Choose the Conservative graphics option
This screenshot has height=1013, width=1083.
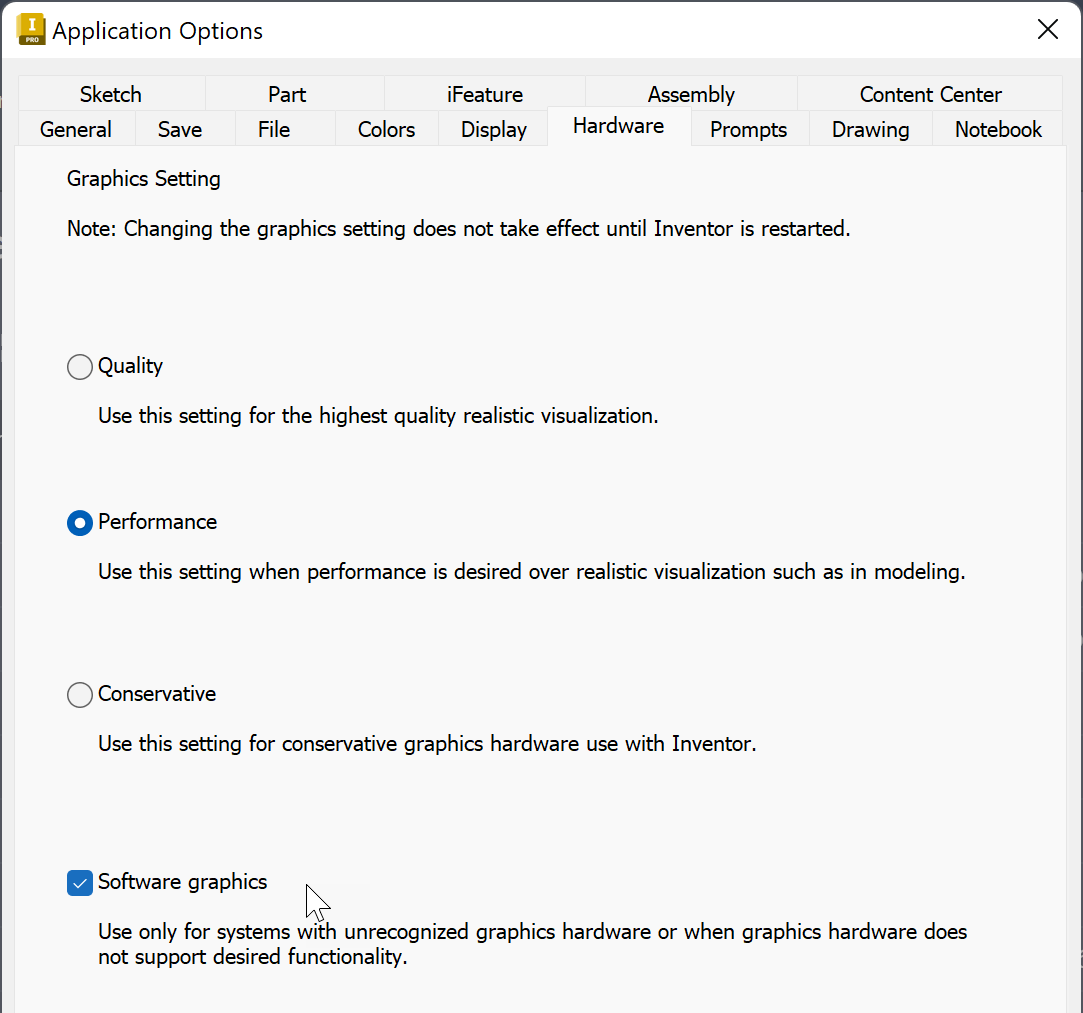[x=80, y=695]
